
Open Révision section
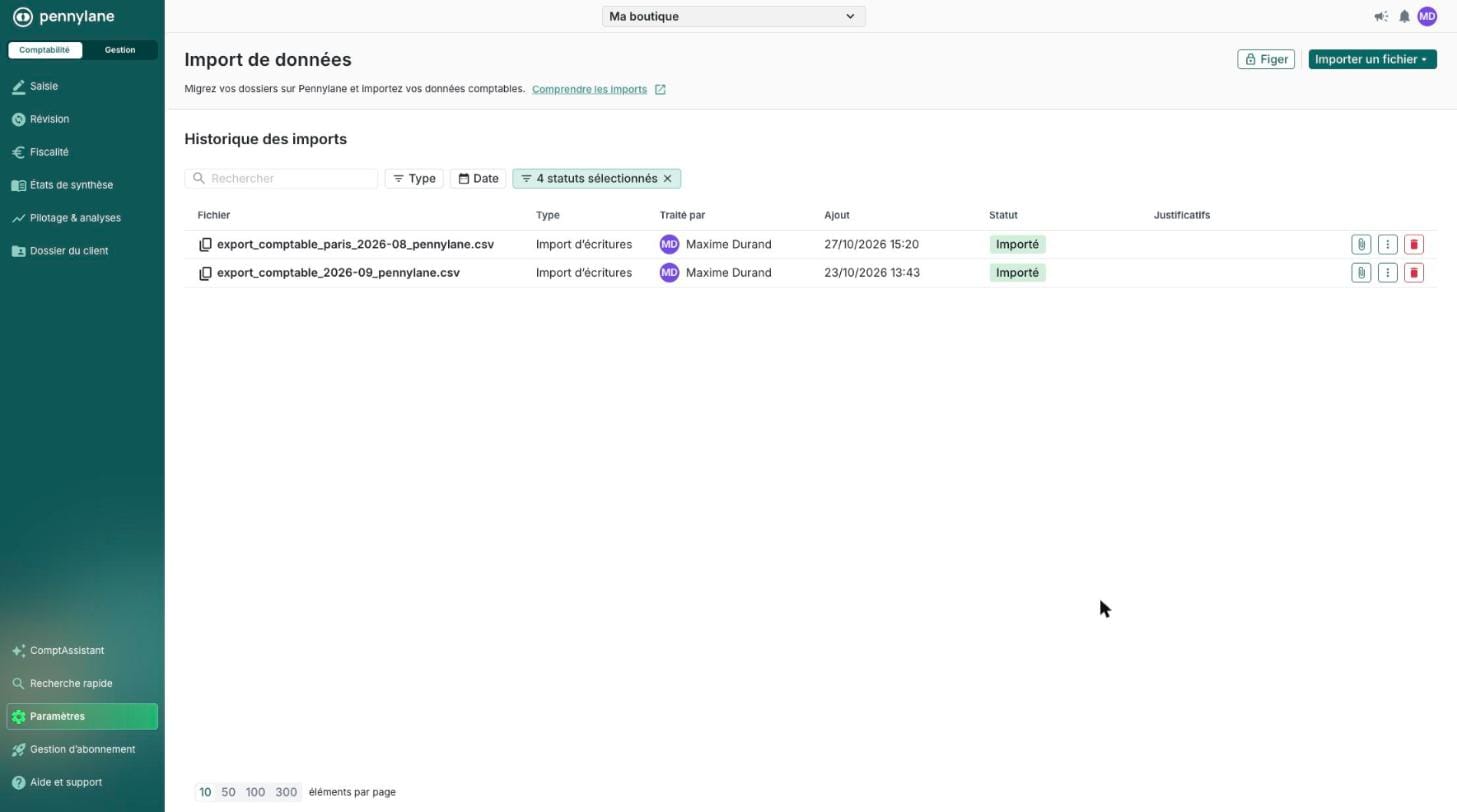pos(82,119)
